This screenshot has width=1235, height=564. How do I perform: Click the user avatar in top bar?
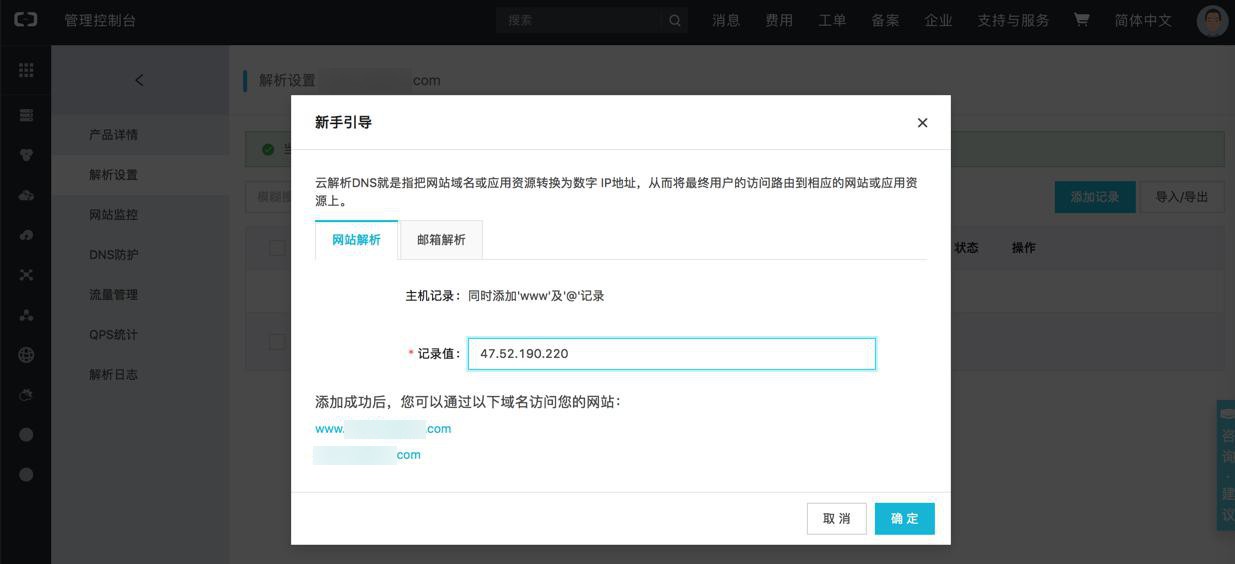coord(1212,21)
